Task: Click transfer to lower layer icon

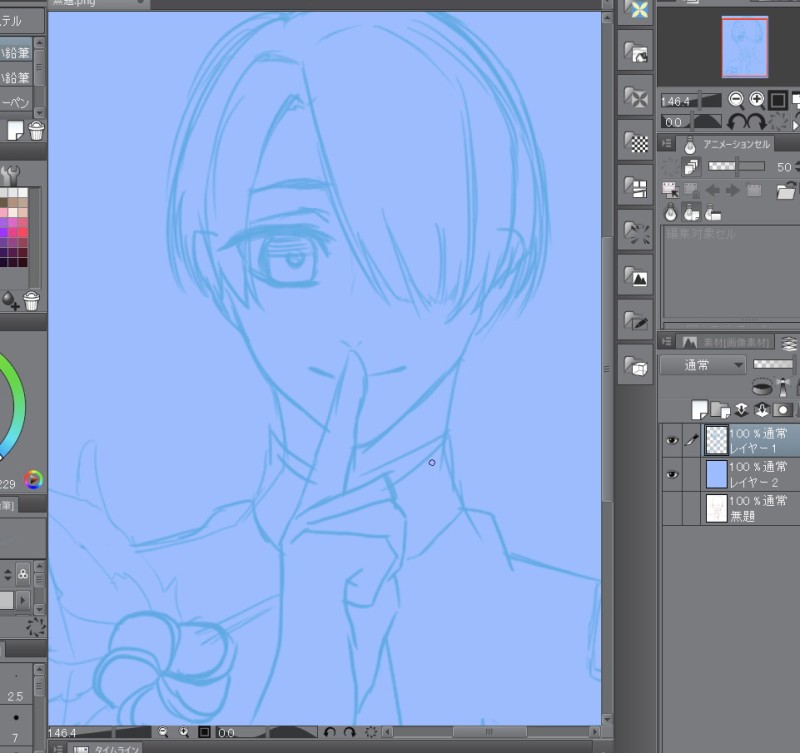Action: (741, 409)
